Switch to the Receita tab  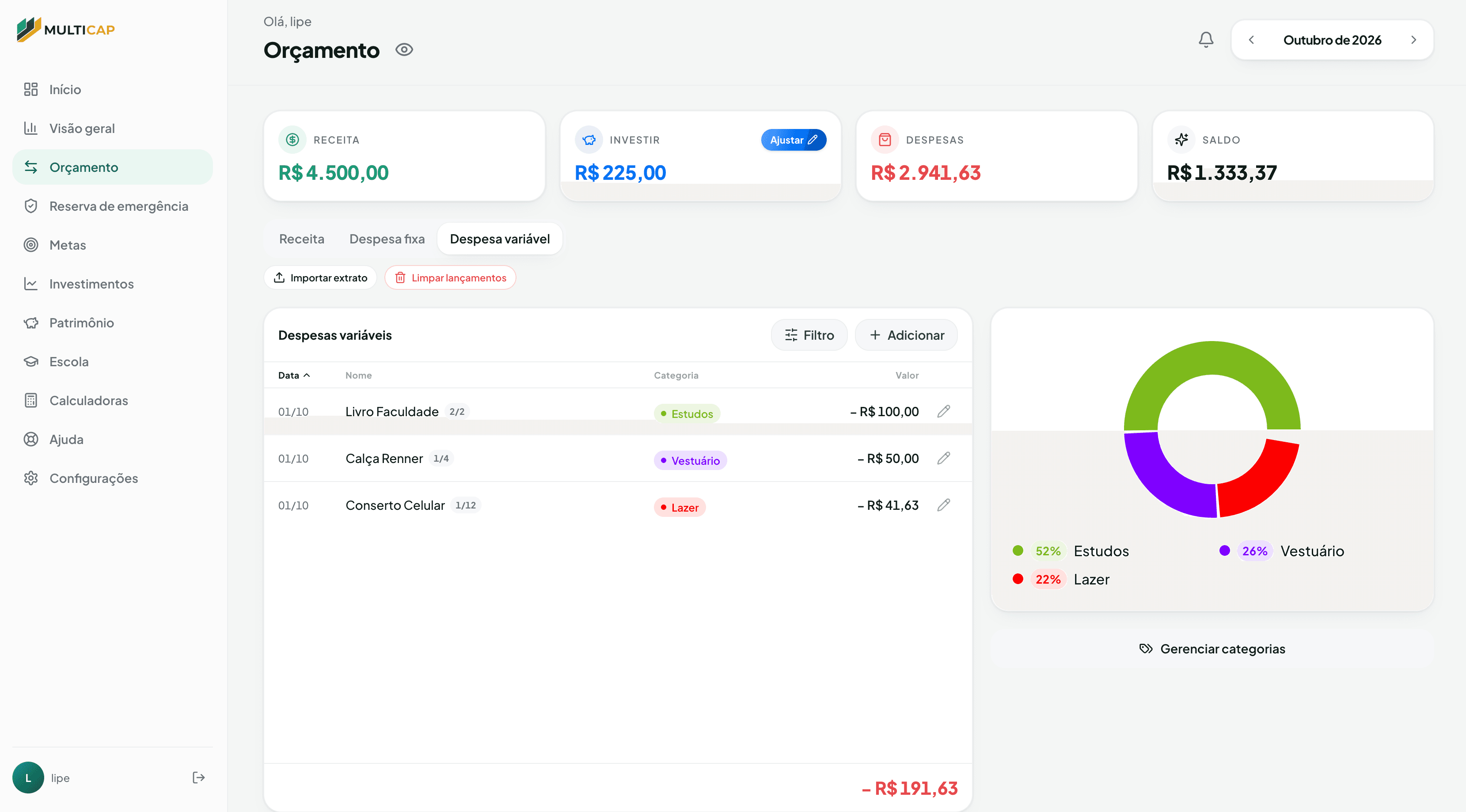click(x=302, y=239)
